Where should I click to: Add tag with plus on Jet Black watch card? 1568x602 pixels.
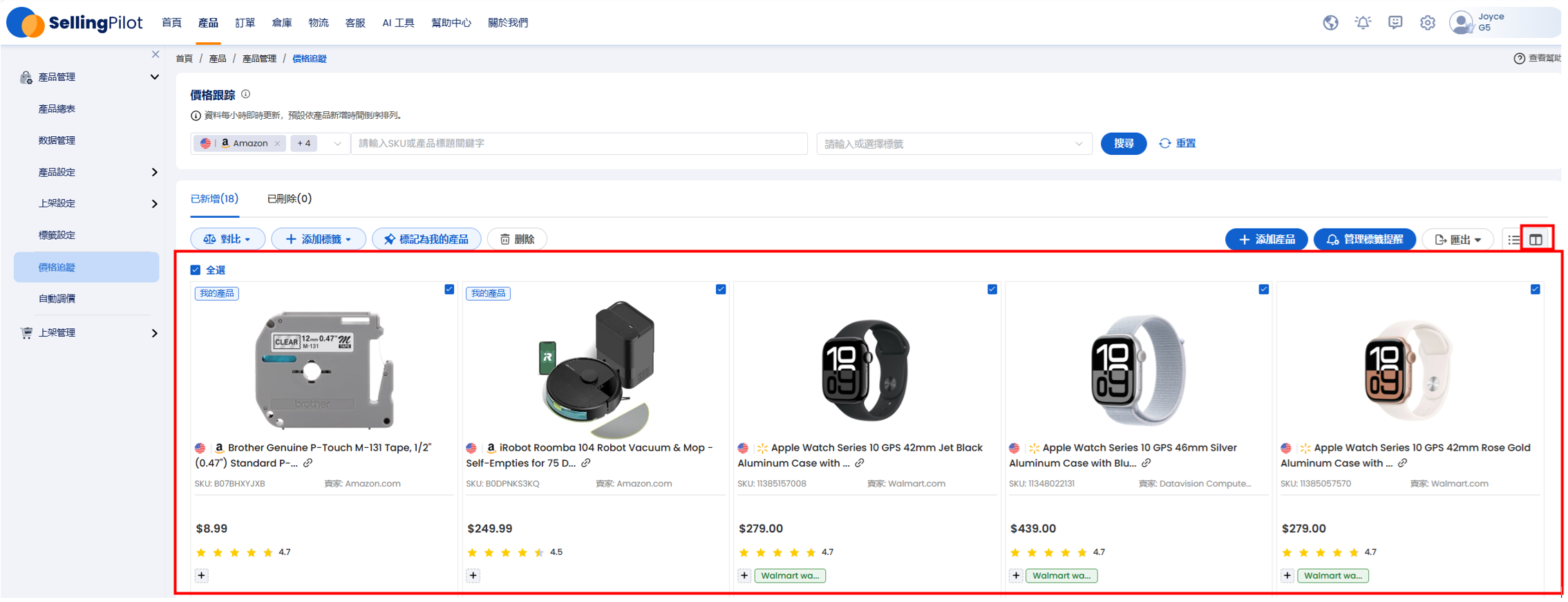coord(744,575)
